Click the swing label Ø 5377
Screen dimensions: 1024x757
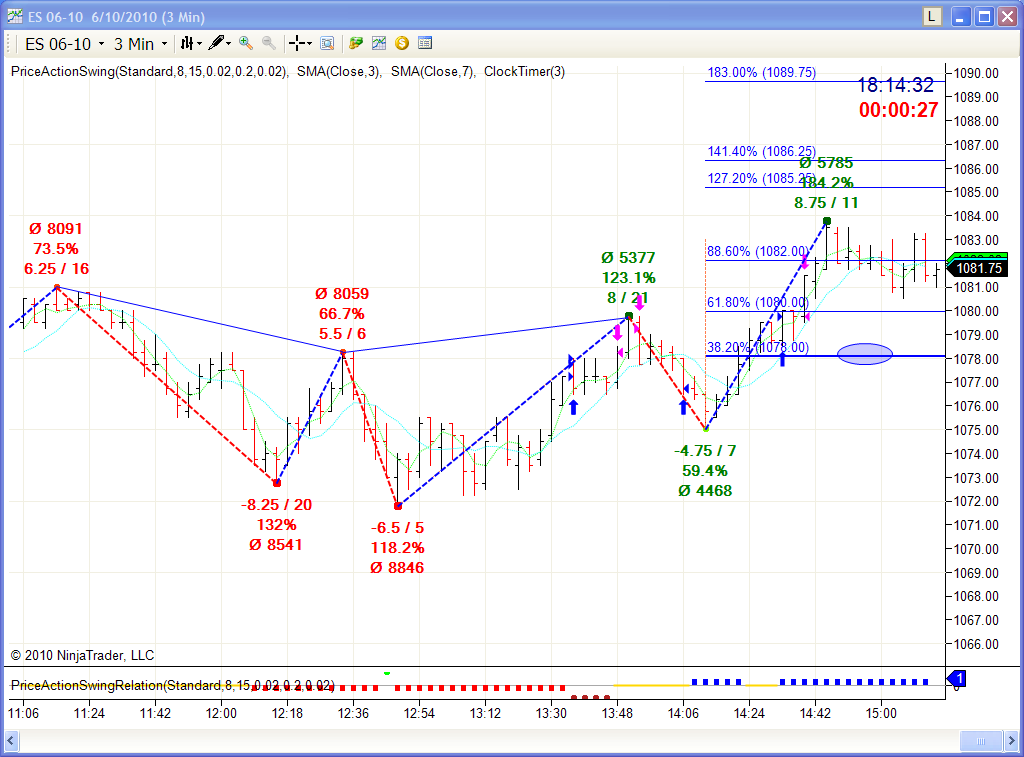(x=628, y=258)
